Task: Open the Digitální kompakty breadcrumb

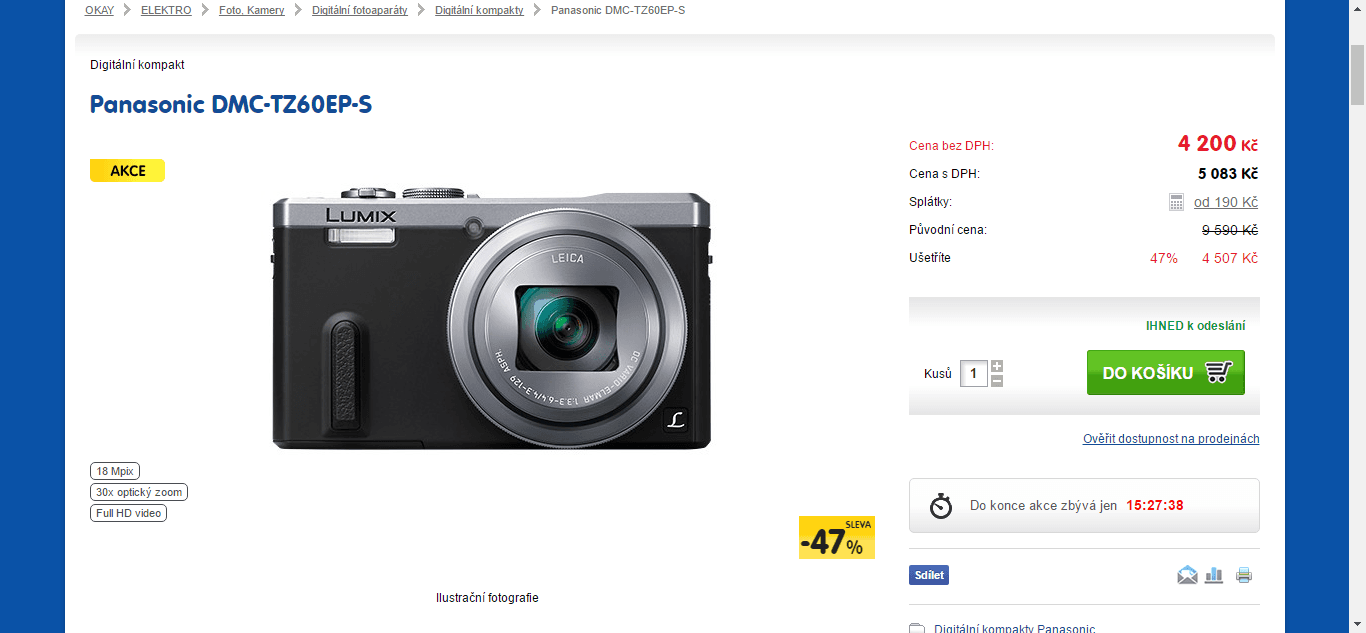Action: coord(479,10)
